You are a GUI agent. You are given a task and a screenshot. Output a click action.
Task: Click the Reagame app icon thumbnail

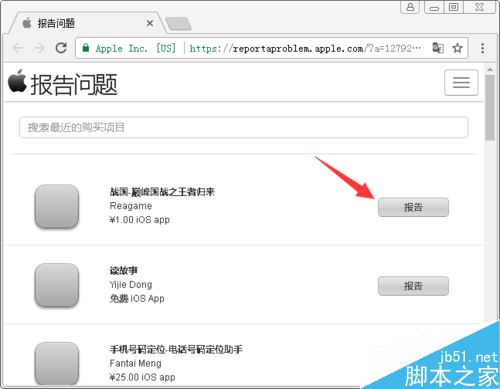57,206
